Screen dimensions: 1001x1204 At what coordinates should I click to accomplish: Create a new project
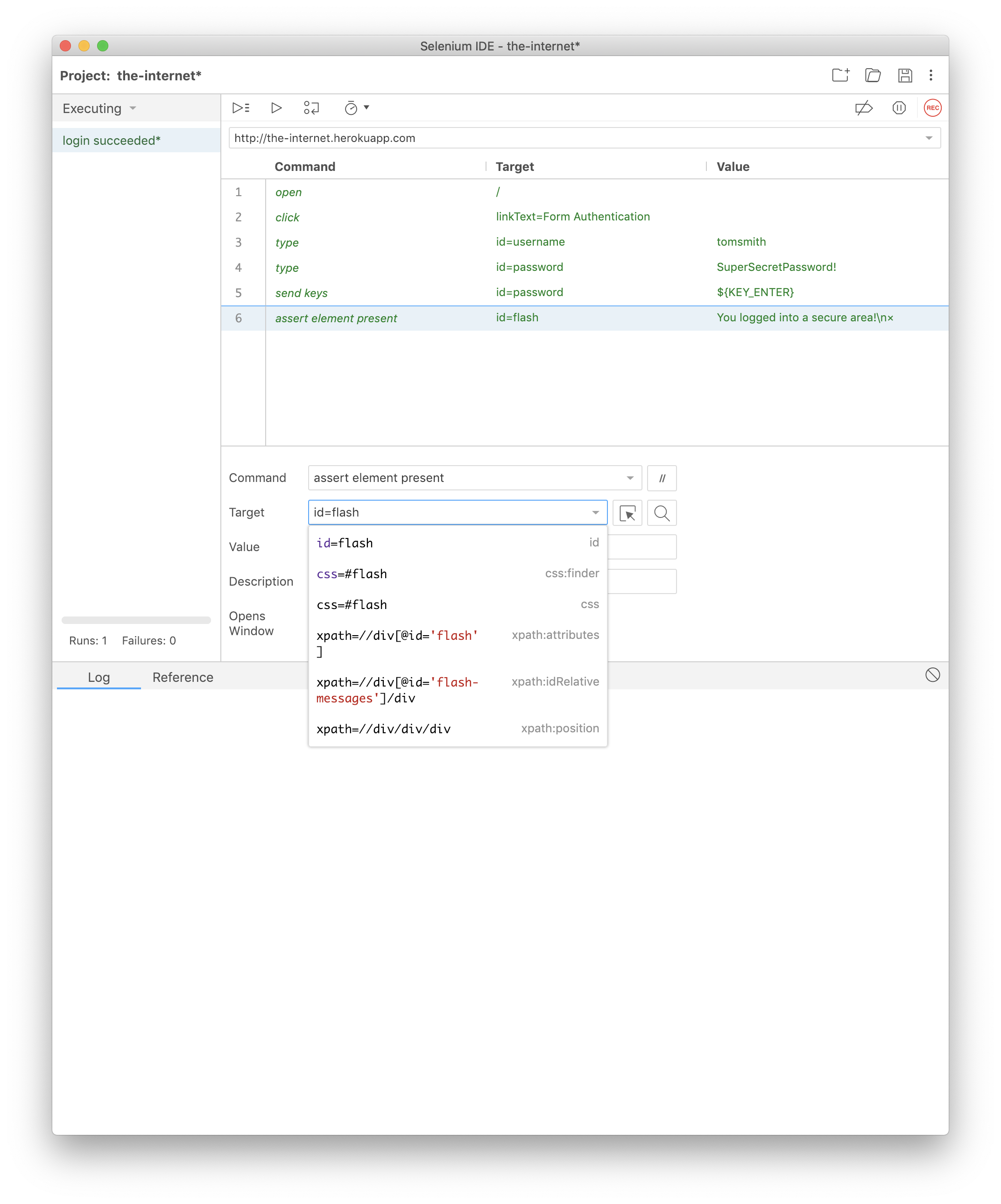coord(840,75)
